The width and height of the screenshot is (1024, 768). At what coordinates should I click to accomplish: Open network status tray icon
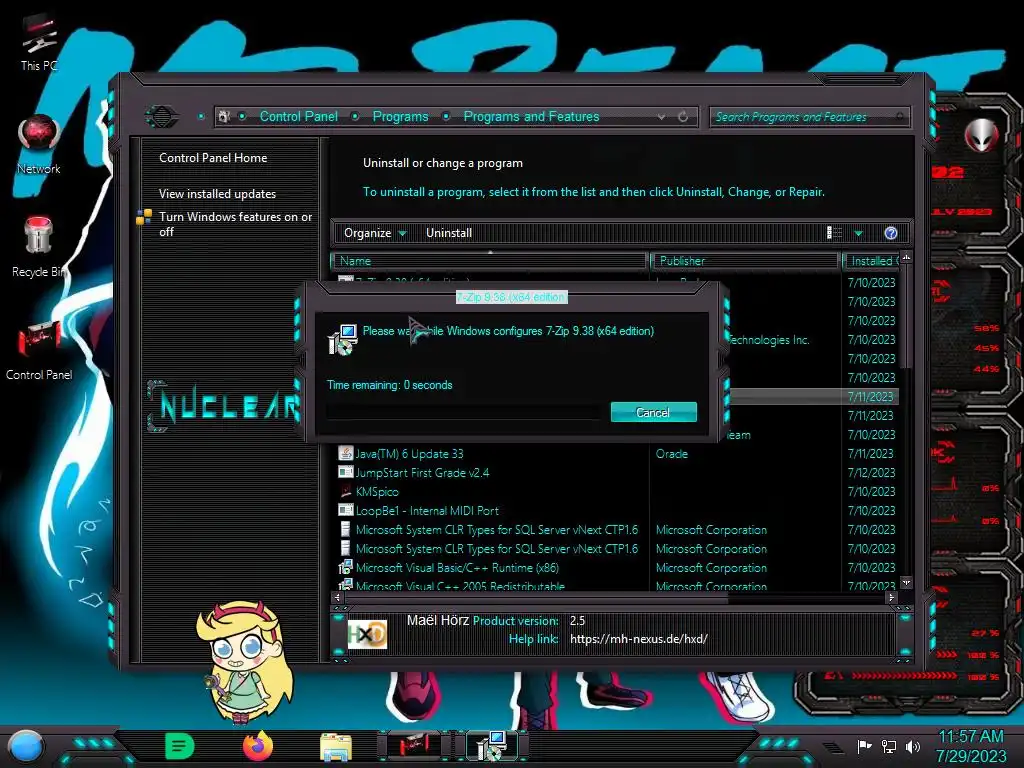[x=889, y=746]
